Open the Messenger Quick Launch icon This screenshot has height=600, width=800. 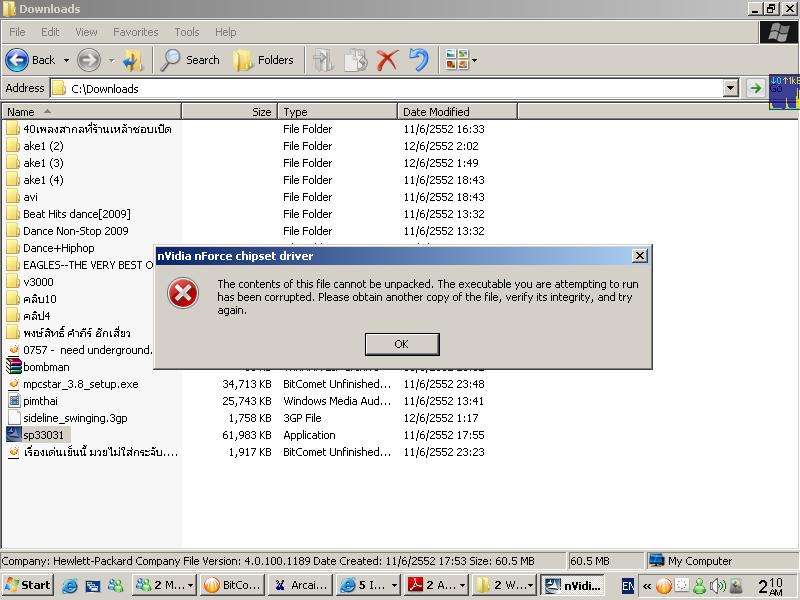(x=115, y=585)
